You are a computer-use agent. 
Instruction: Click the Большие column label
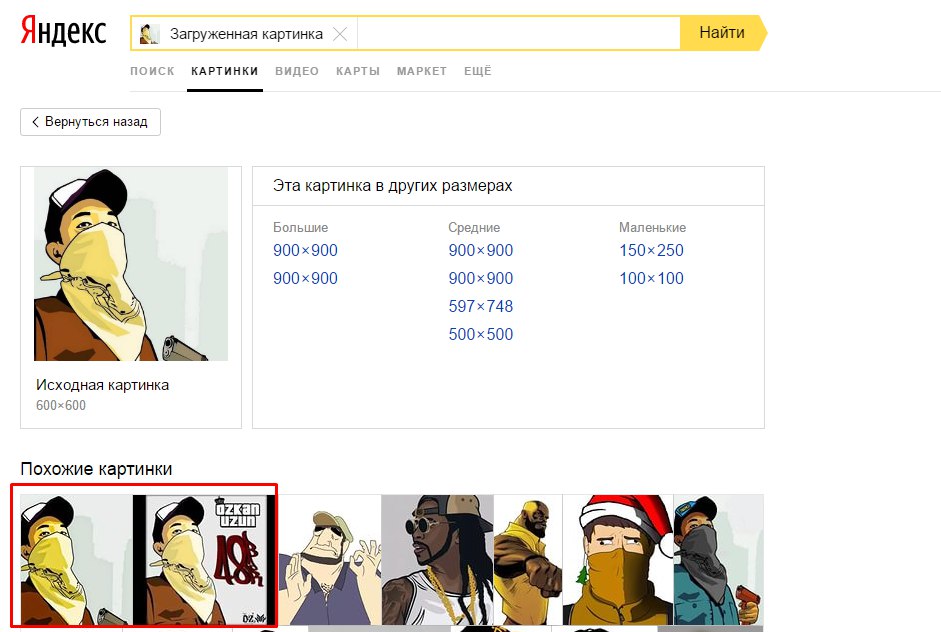click(301, 227)
